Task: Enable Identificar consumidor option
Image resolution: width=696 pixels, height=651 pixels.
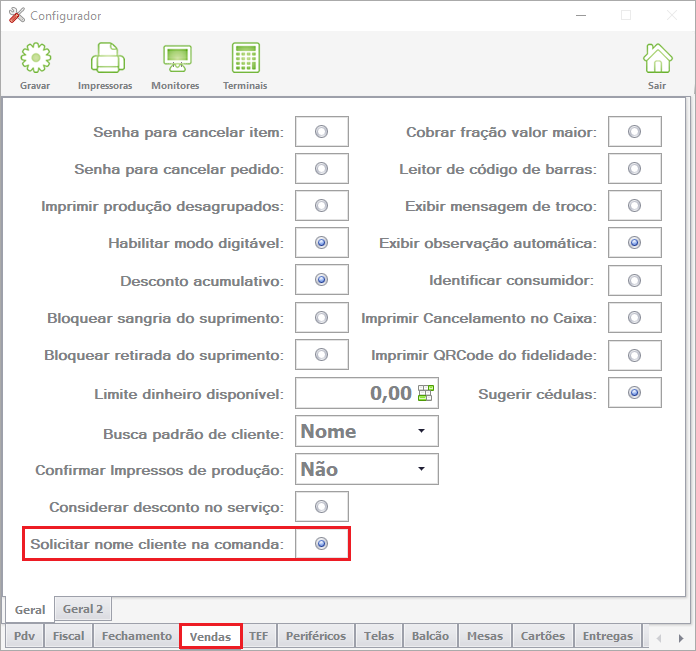Action: pos(634,280)
